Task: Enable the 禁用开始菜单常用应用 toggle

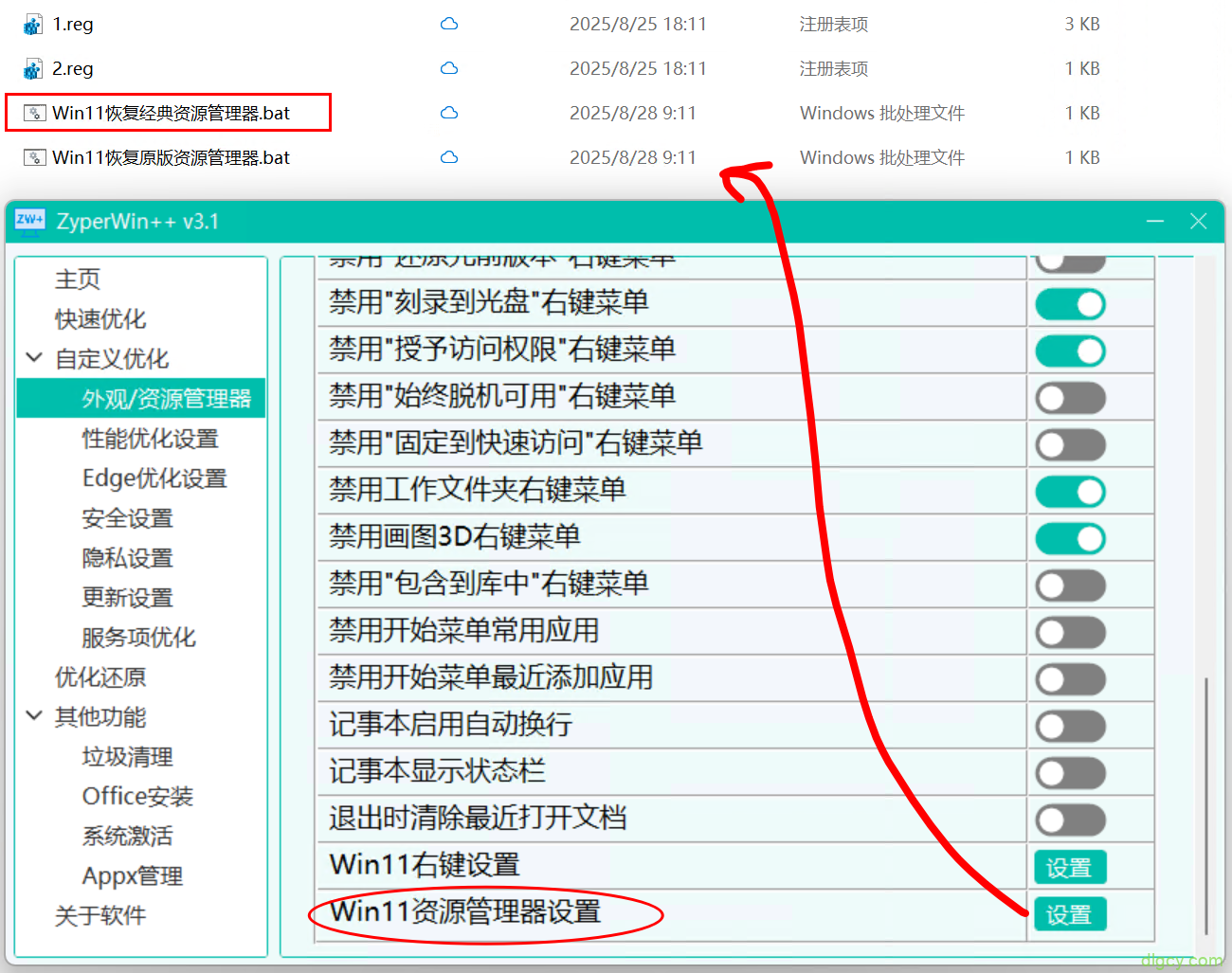Action: coord(1069,632)
